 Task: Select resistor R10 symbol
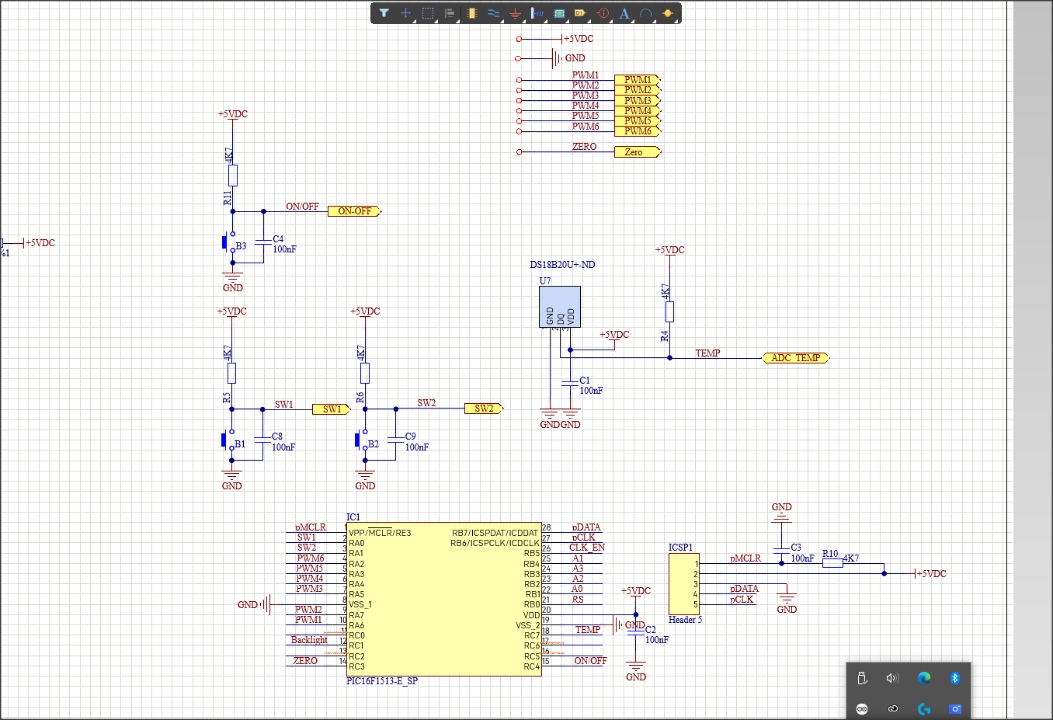833,564
